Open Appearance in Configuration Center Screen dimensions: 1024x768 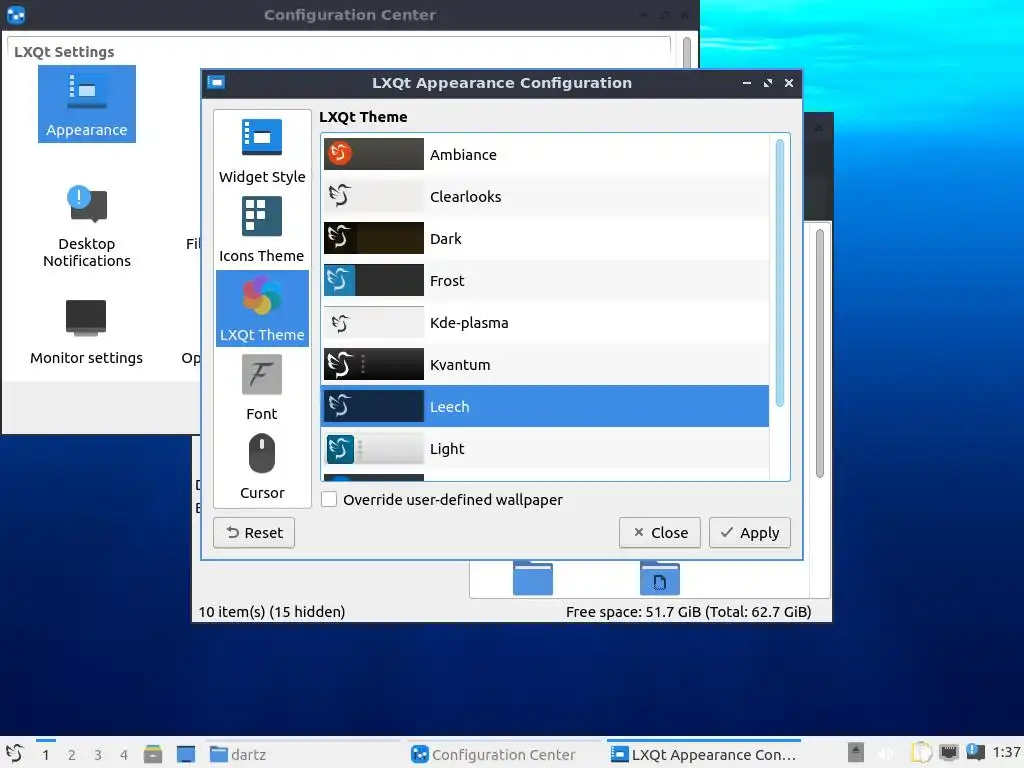coord(87,104)
